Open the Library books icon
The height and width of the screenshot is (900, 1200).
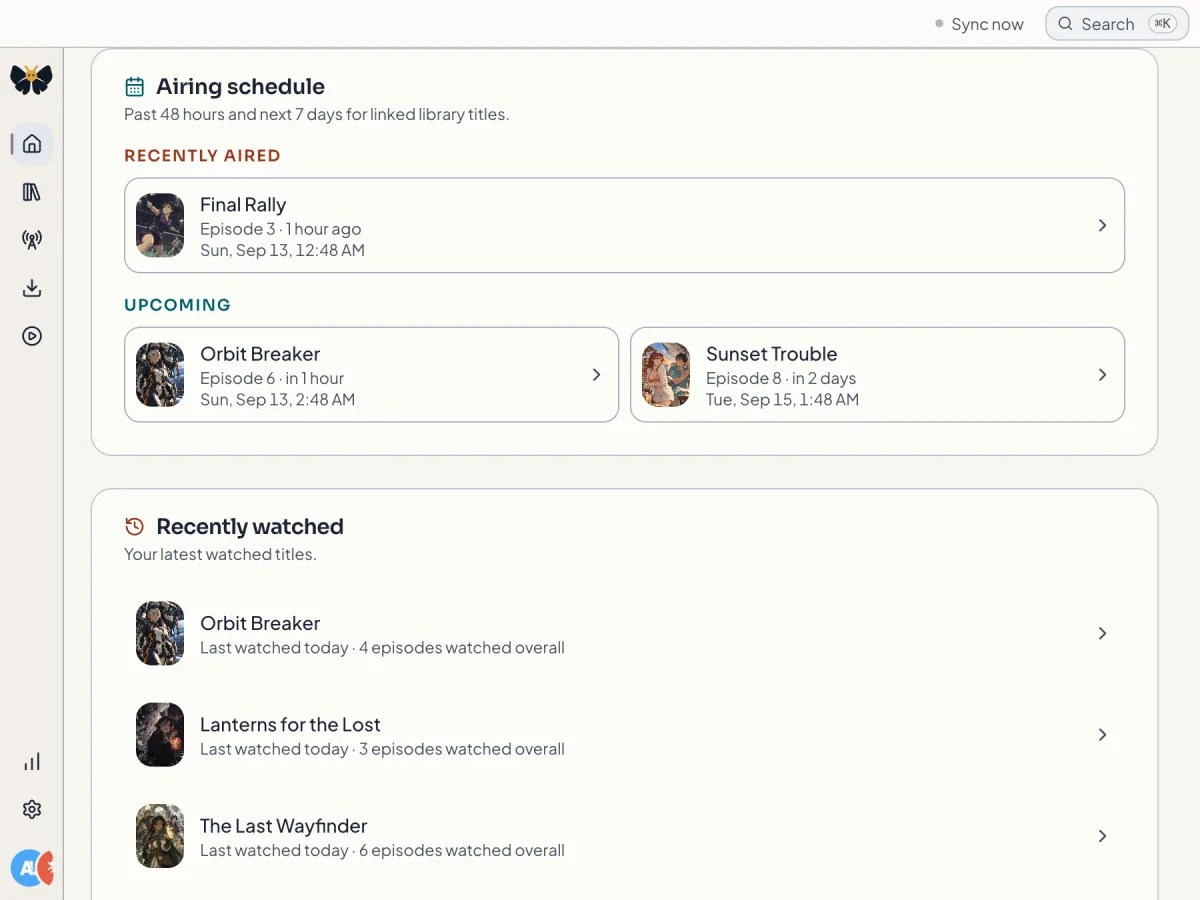click(32, 192)
